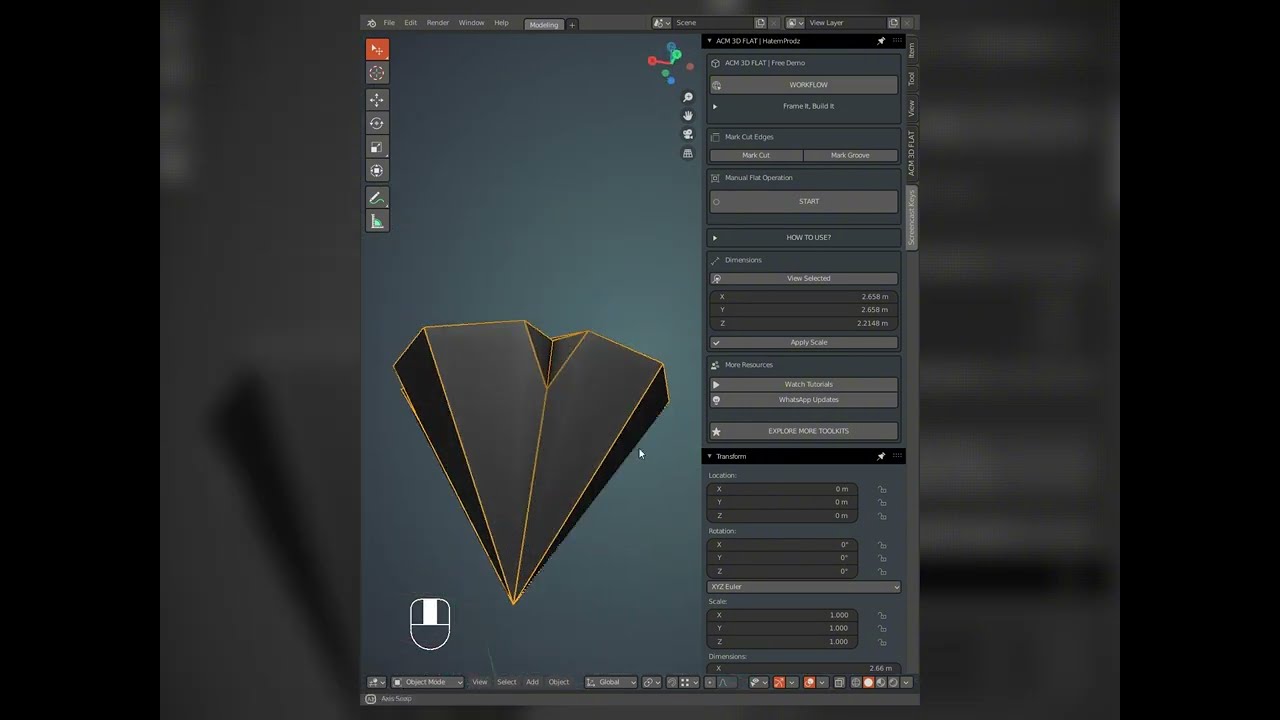Click the START button
1280x720 pixels.
pyautogui.click(x=804, y=201)
